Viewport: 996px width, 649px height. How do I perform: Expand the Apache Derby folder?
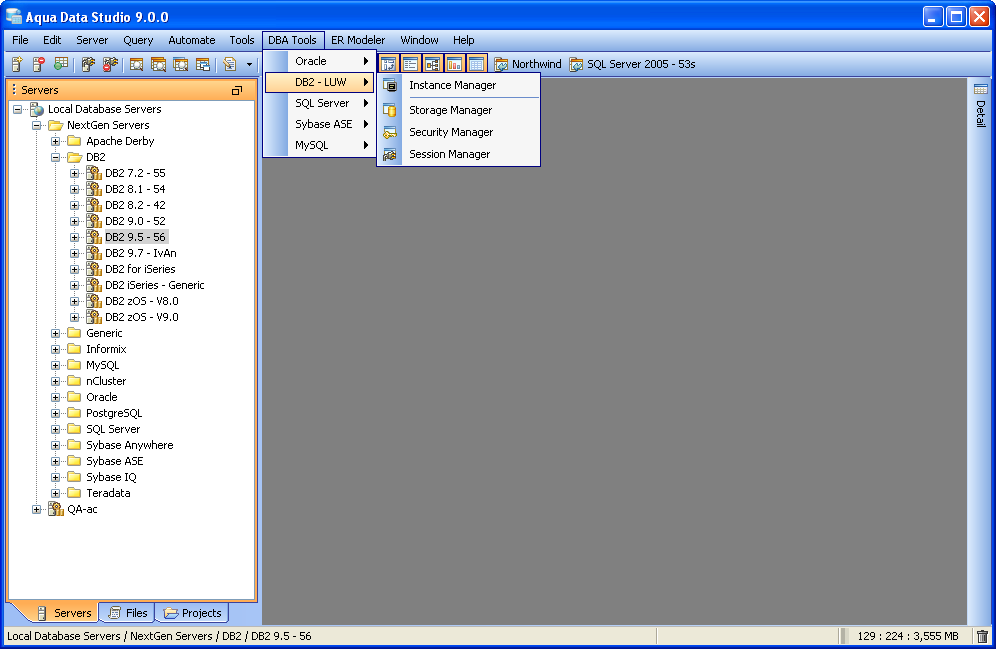[55, 141]
